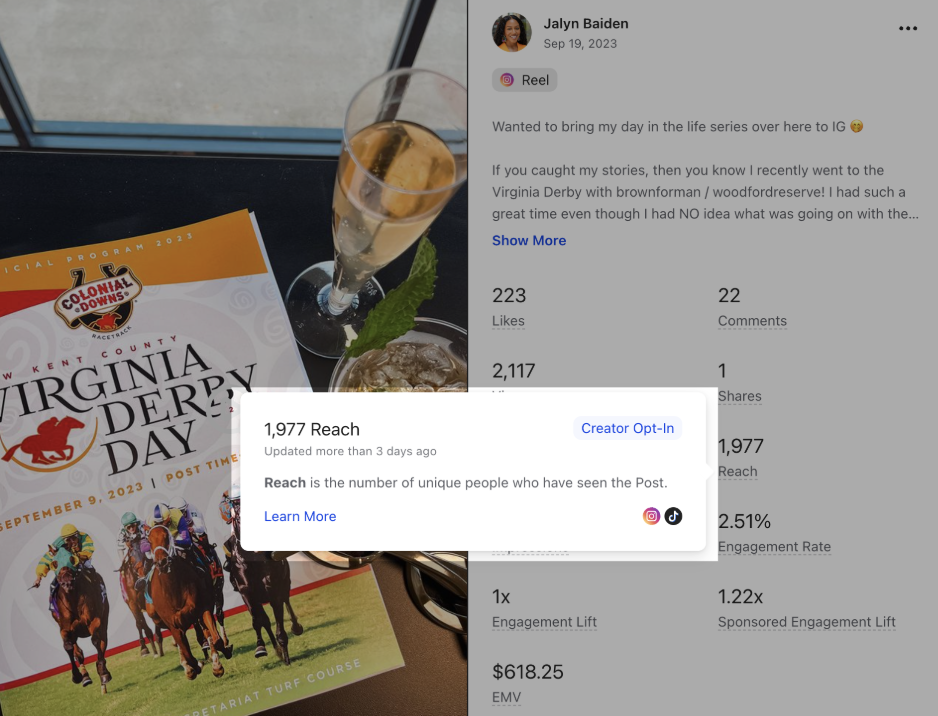Image resolution: width=938 pixels, height=716 pixels.
Task: Click the TikTok icon in the Reach tooltip
Action: [x=673, y=516]
